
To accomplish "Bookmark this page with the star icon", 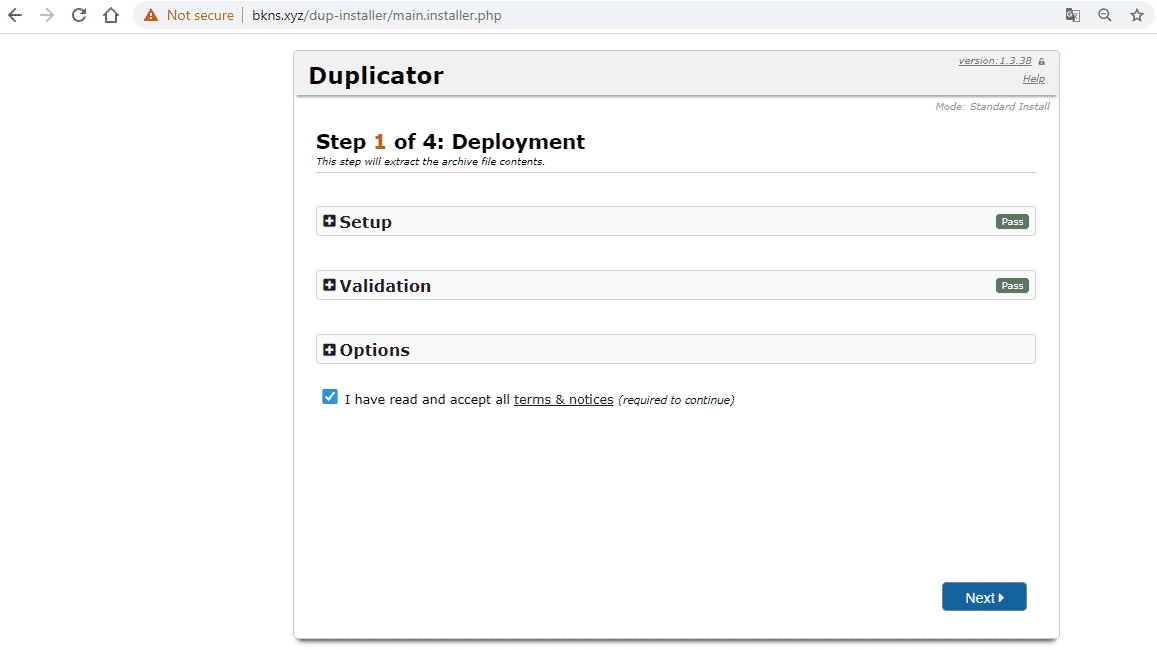I will 1136,15.
